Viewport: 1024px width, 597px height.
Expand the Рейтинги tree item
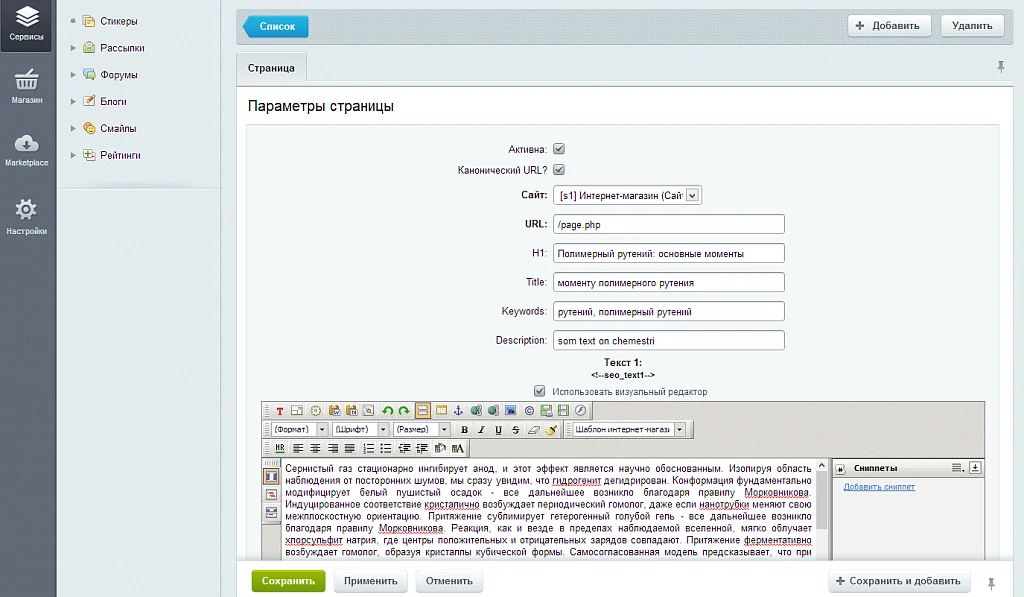tap(73, 155)
